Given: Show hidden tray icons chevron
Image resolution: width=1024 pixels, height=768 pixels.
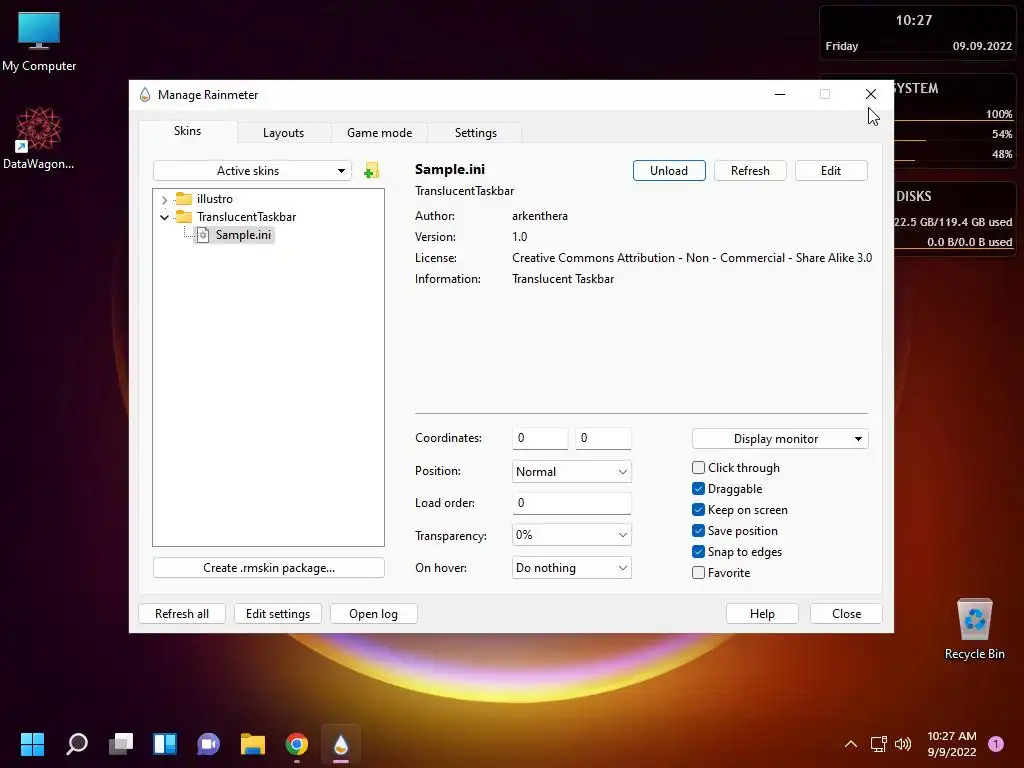Looking at the screenshot, I should [x=850, y=744].
